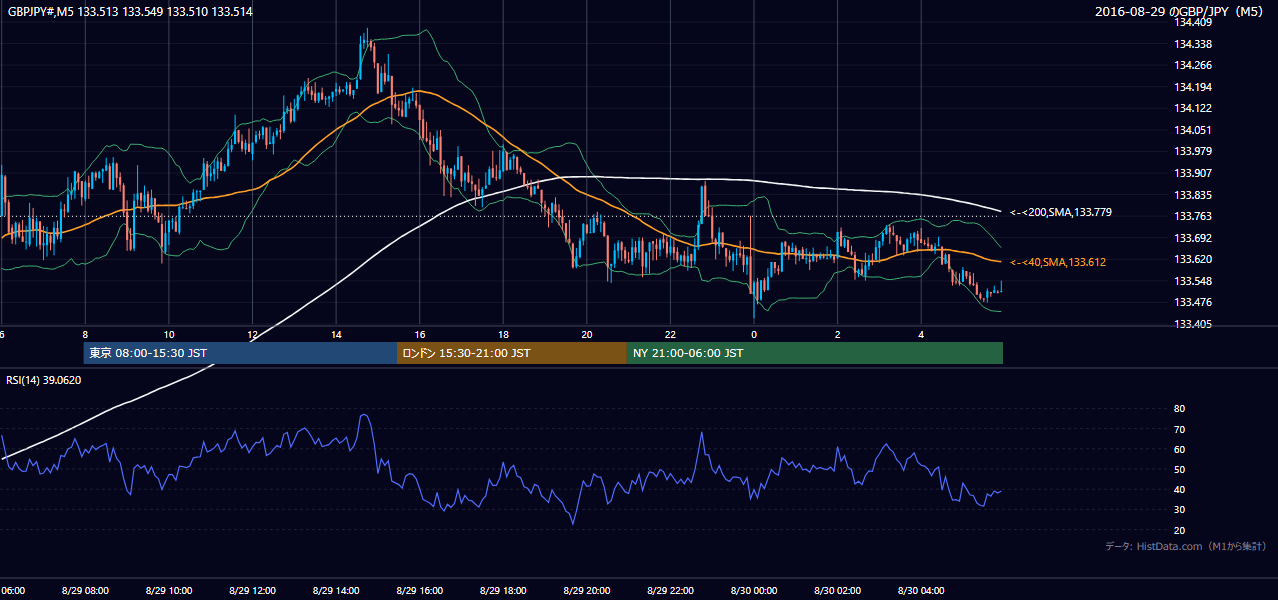Click the 東京 08:00-15:30 JST session bar
This screenshot has width=1278, height=600.
point(240,353)
